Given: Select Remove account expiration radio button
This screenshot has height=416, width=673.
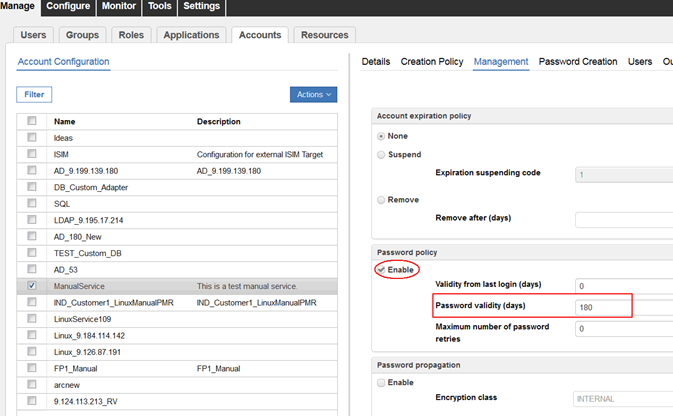Looking at the screenshot, I should click(381, 200).
